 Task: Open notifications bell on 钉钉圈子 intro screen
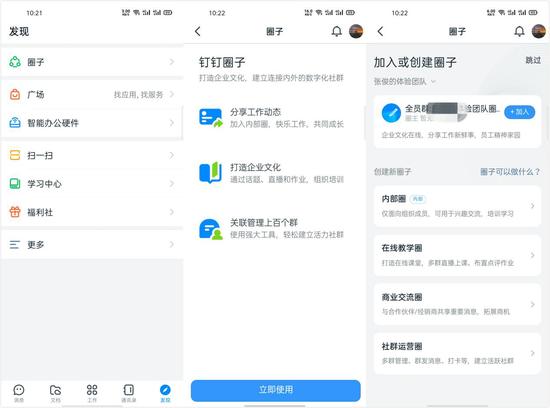point(336,31)
